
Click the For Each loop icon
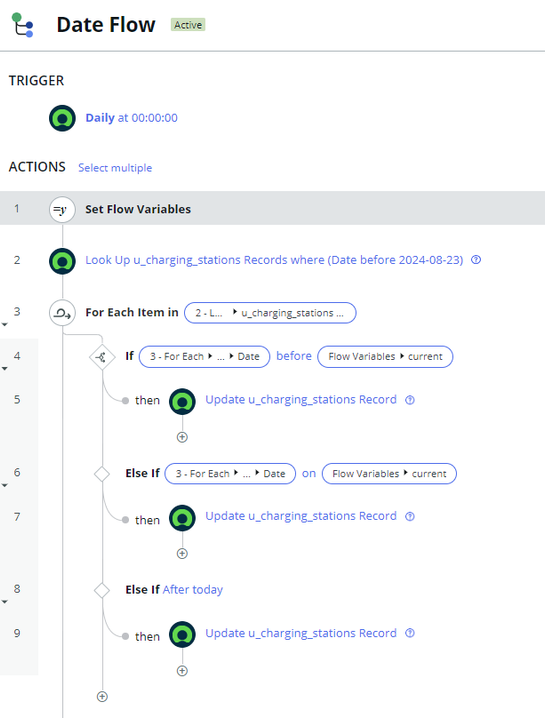pos(62,313)
